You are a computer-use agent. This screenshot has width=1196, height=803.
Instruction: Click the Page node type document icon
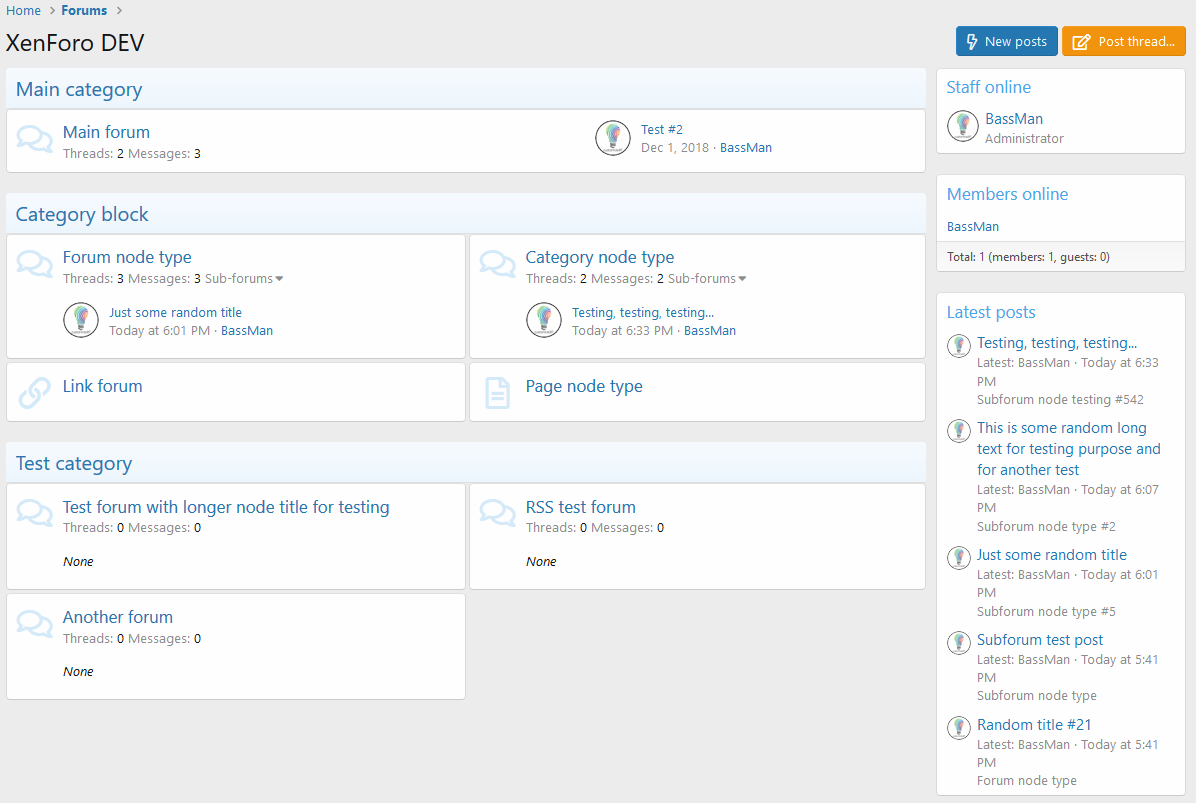[497, 393]
